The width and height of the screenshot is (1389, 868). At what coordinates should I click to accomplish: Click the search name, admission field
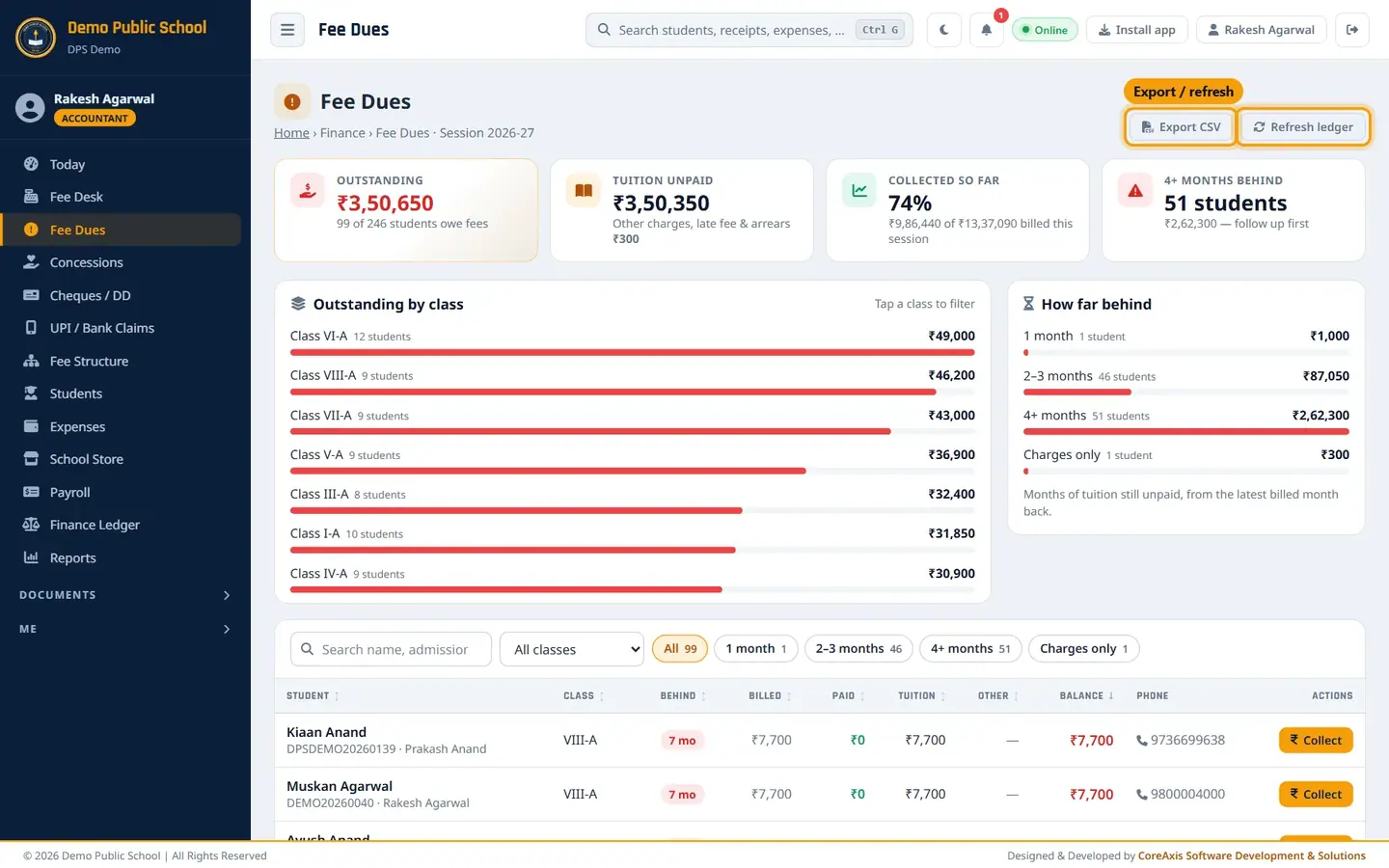pyautogui.click(x=391, y=649)
